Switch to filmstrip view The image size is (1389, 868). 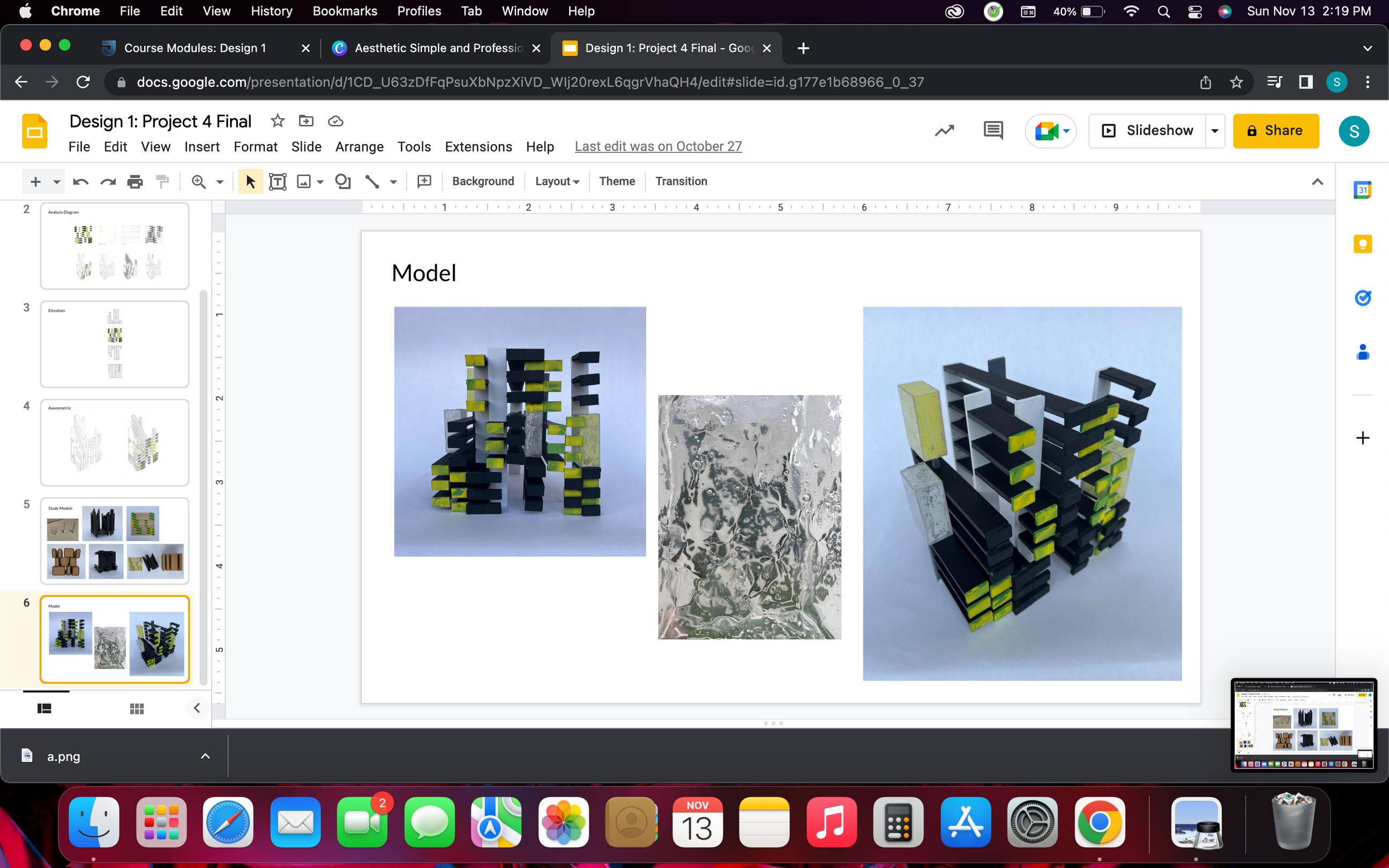44,708
